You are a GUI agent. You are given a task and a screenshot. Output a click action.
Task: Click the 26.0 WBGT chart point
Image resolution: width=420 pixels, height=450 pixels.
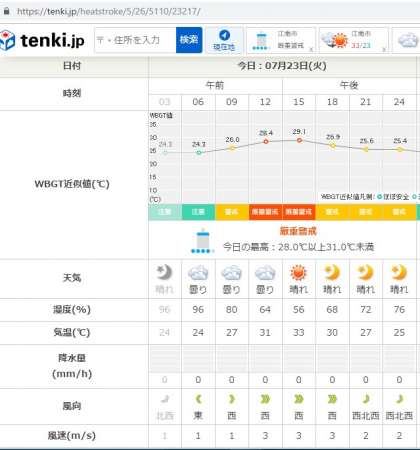232,148
